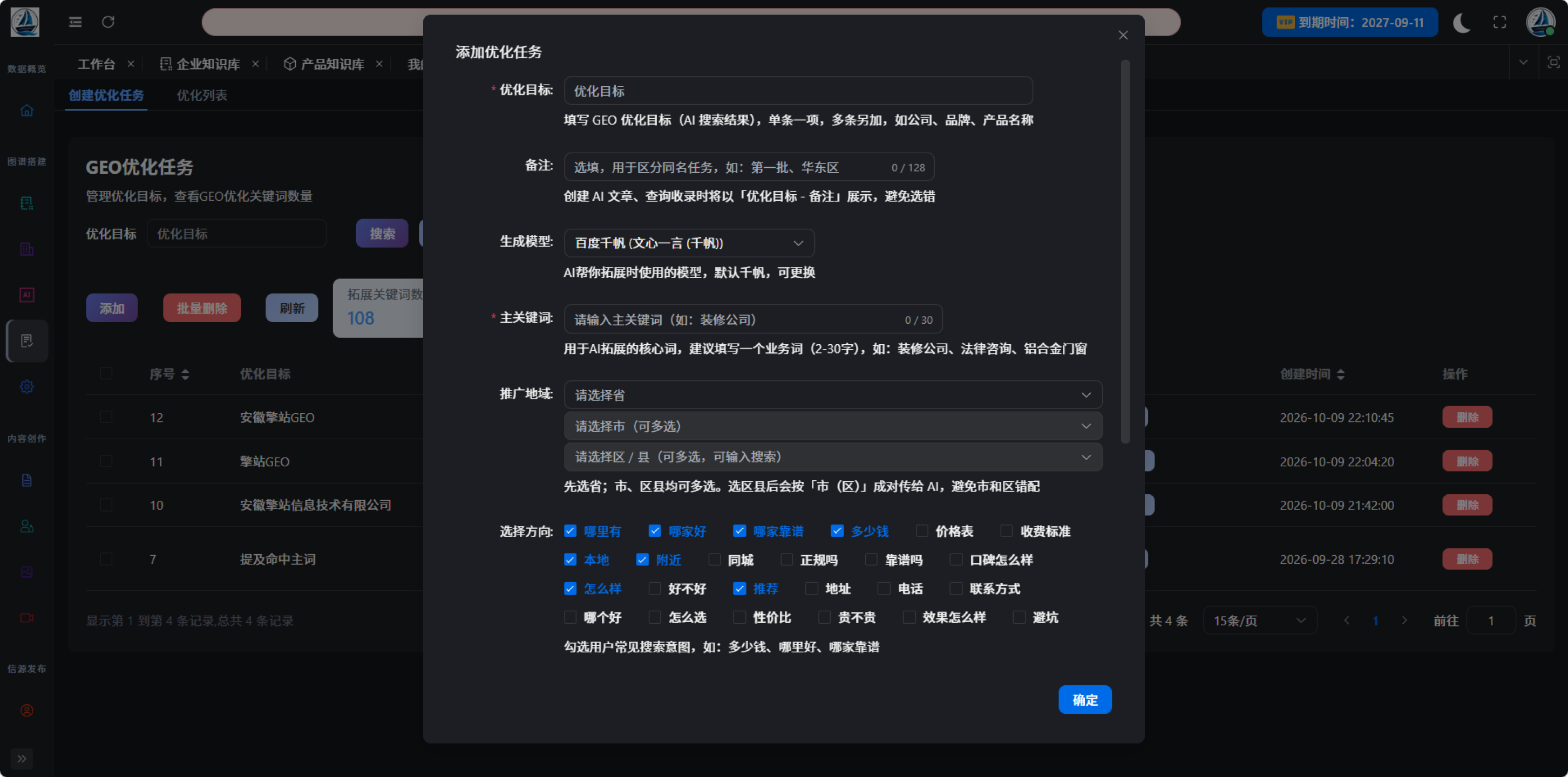Go to the previous page arrow
Image resolution: width=1568 pixels, height=777 pixels.
point(1347,621)
